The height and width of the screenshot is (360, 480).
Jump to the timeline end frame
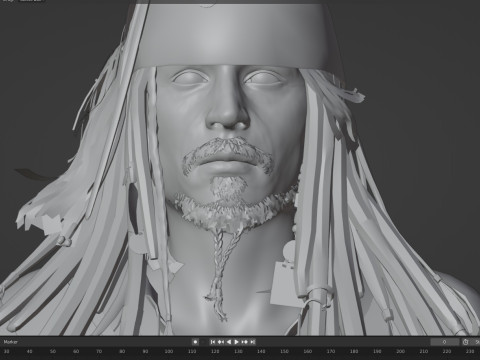[253, 342]
